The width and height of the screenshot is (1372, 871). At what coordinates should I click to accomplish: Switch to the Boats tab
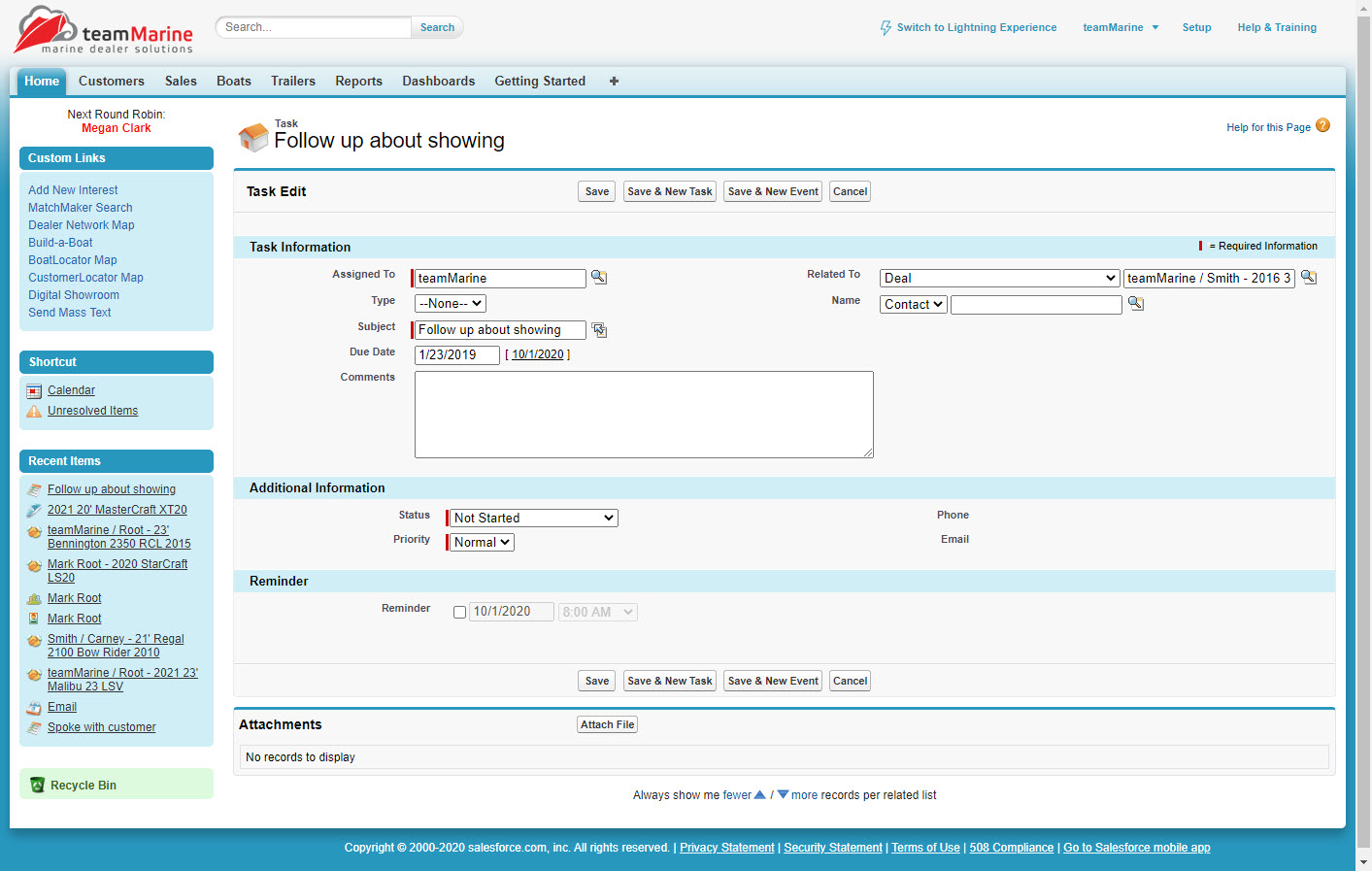pyautogui.click(x=233, y=82)
